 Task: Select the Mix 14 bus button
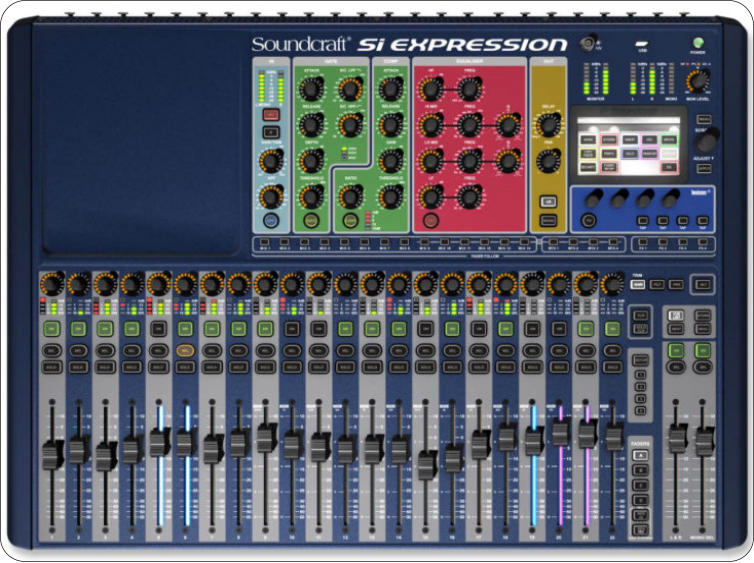525,242
